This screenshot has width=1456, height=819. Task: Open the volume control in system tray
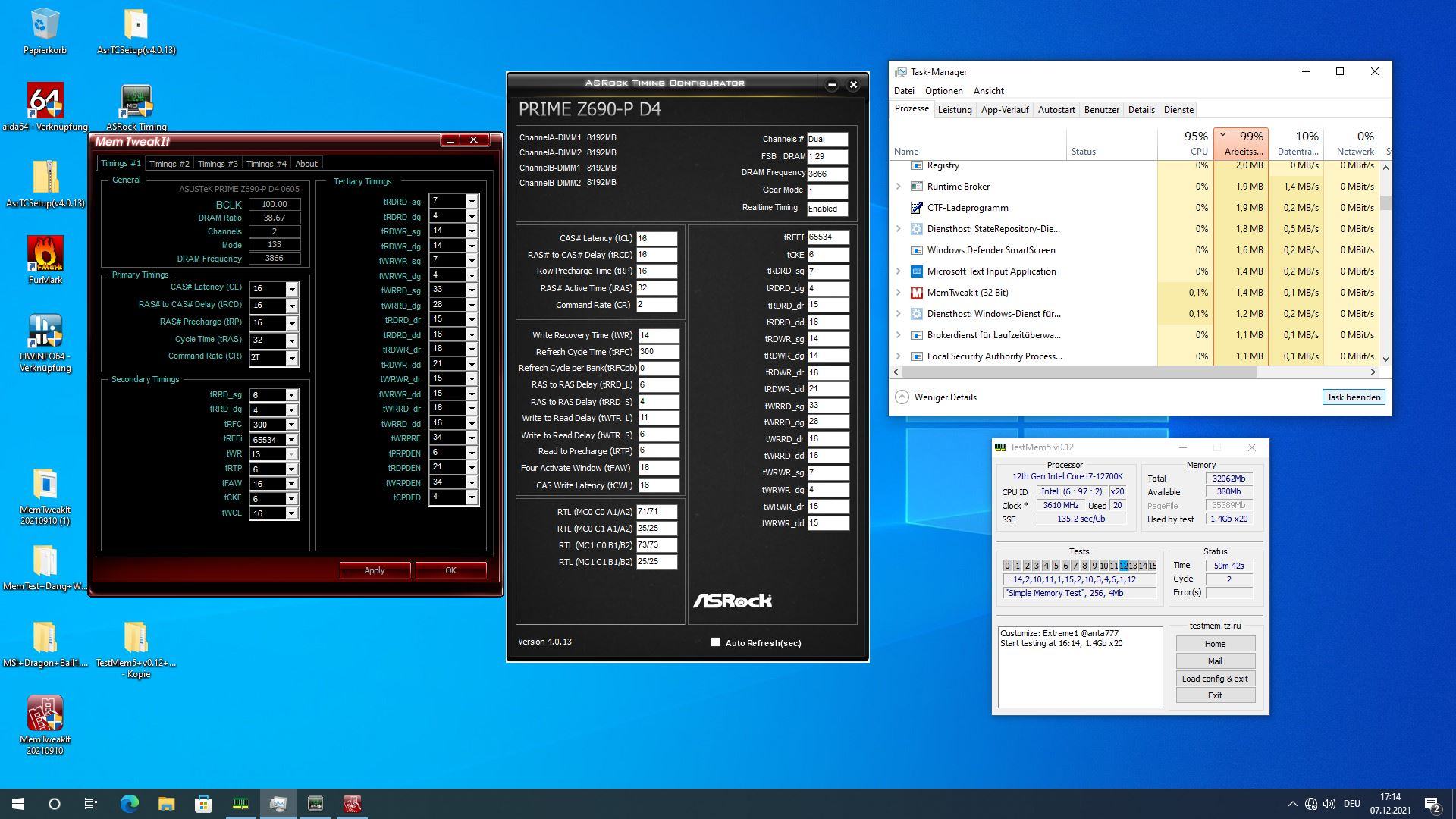coord(1329,804)
